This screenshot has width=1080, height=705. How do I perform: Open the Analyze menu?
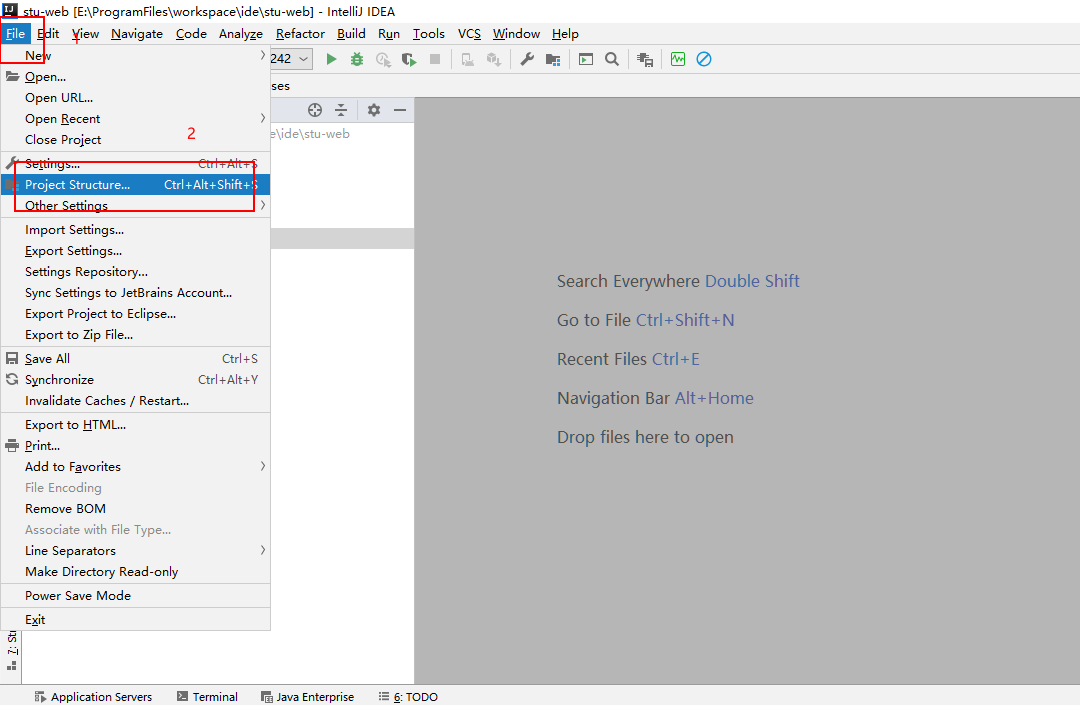tap(240, 34)
